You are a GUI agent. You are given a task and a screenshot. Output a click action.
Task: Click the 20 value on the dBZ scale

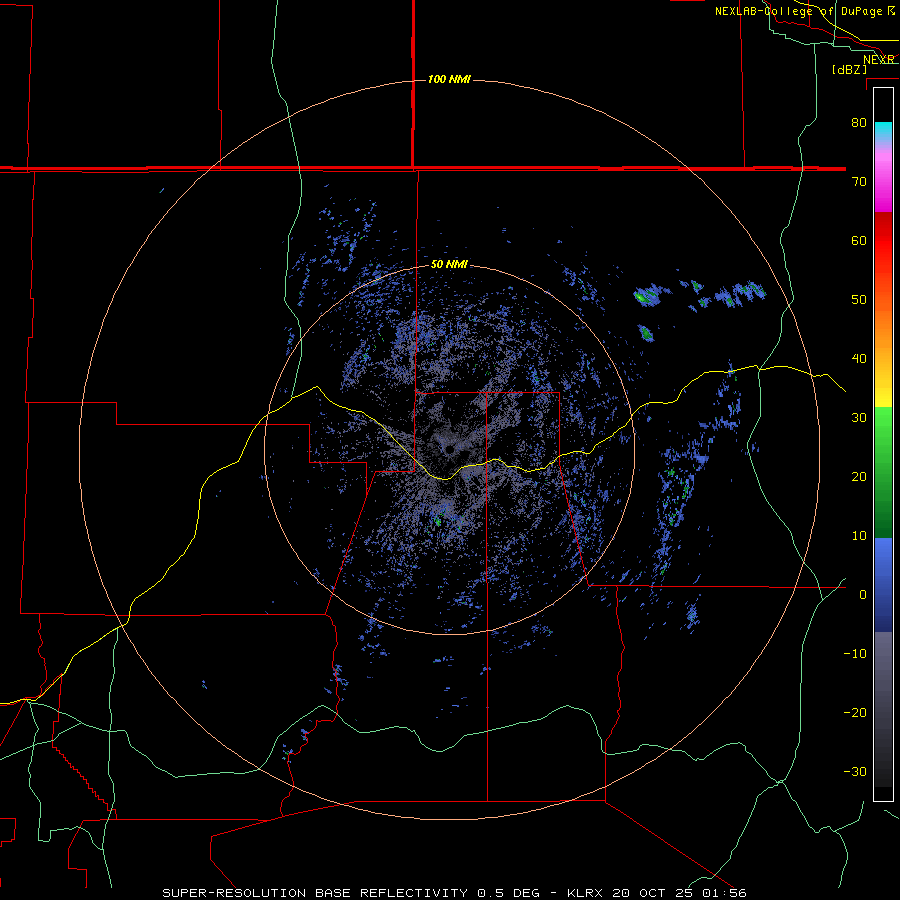(859, 477)
